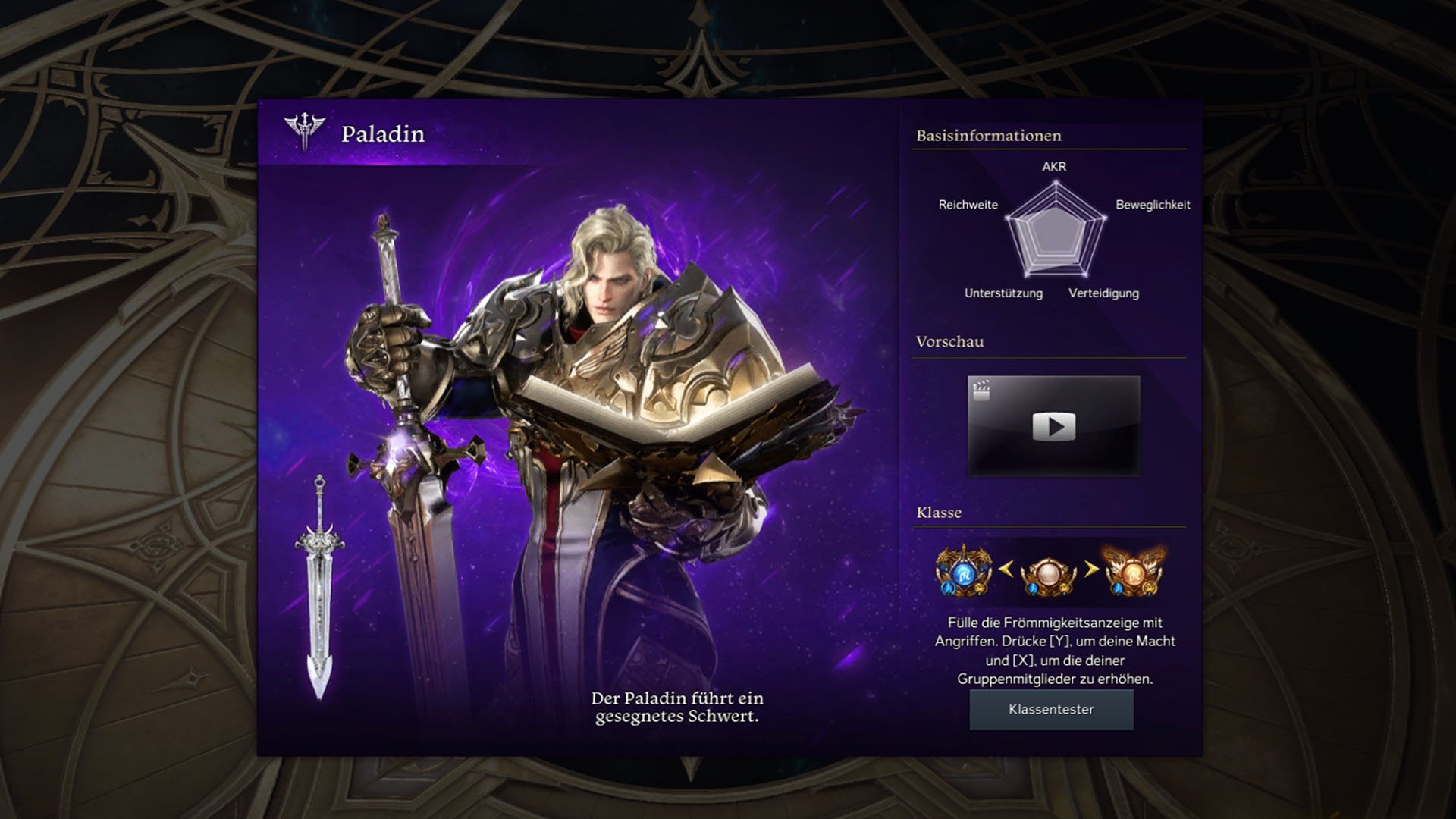Click the Unterstützung stat label
Screen dimensions: 1456x819
1003,293
